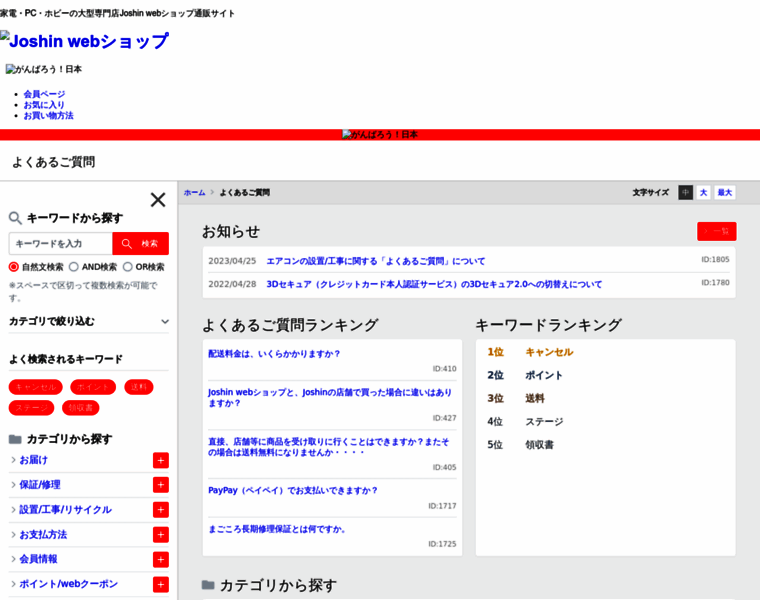Select the OR検索 radio button
Screen dimensions: 760x600
click(x=127, y=267)
